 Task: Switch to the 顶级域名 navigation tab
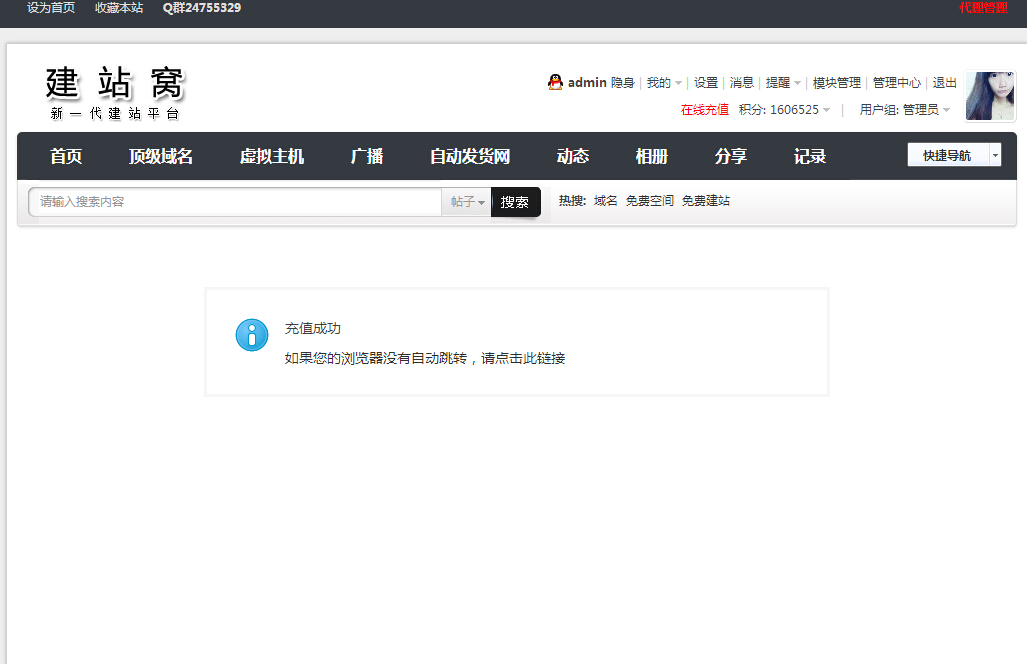[160, 156]
